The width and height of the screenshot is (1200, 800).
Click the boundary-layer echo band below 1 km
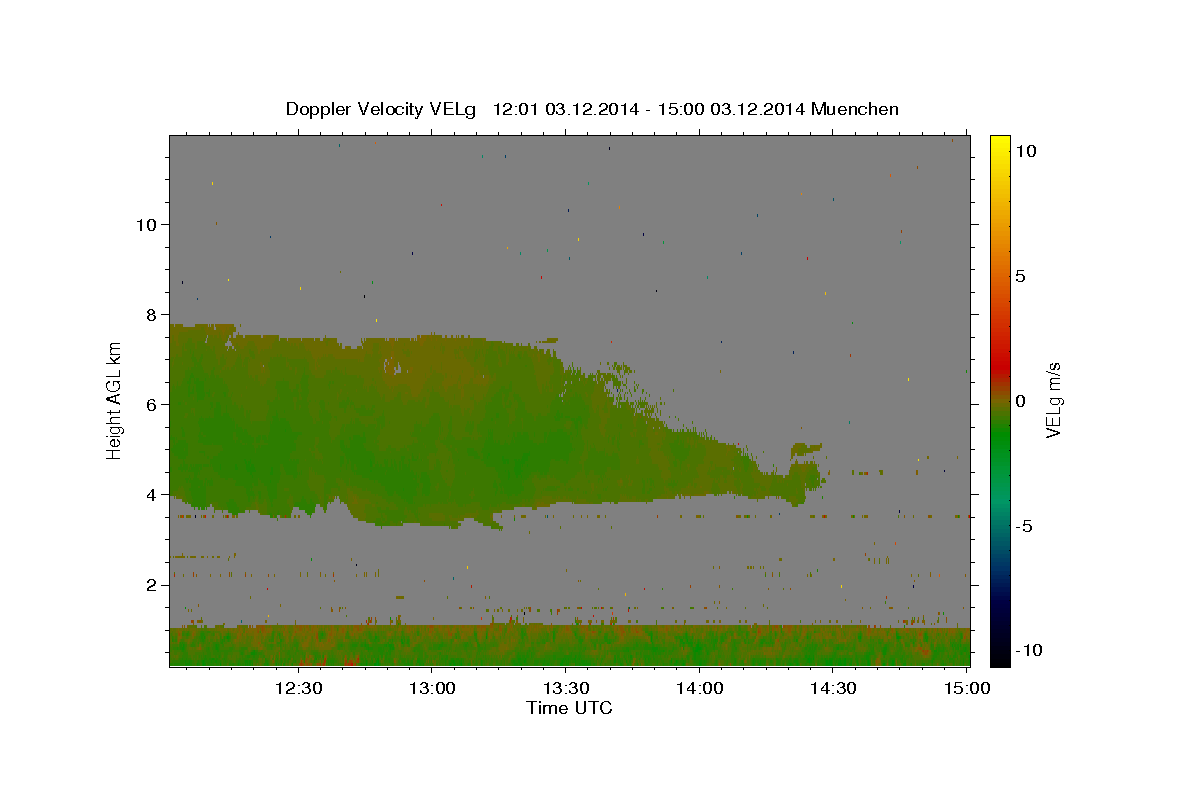(x=570, y=646)
